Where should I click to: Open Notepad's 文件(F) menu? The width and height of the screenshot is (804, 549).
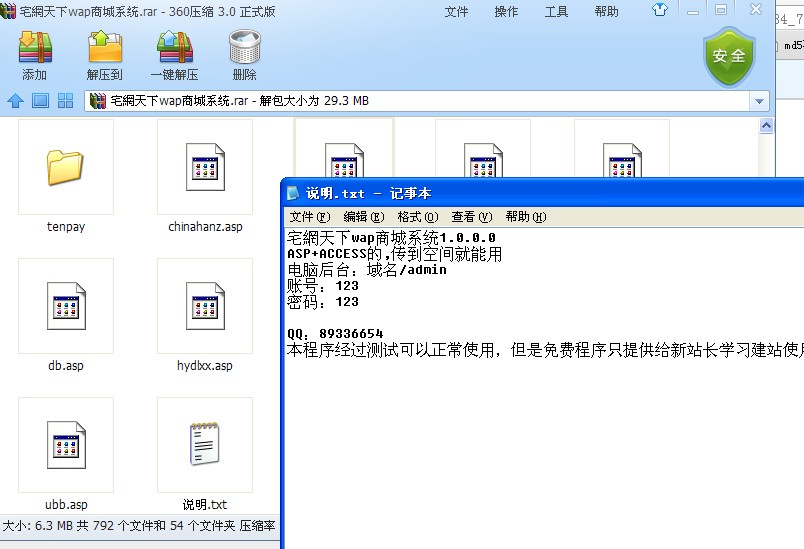pos(310,217)
